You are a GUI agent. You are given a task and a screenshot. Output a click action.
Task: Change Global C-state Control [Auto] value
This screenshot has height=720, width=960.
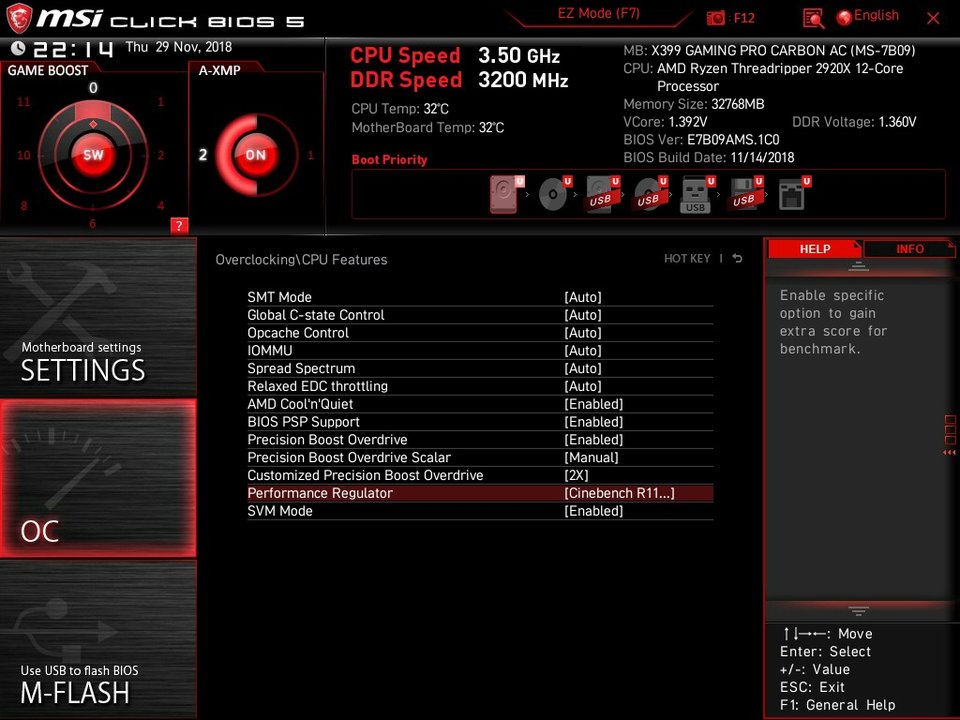[583, 315]
